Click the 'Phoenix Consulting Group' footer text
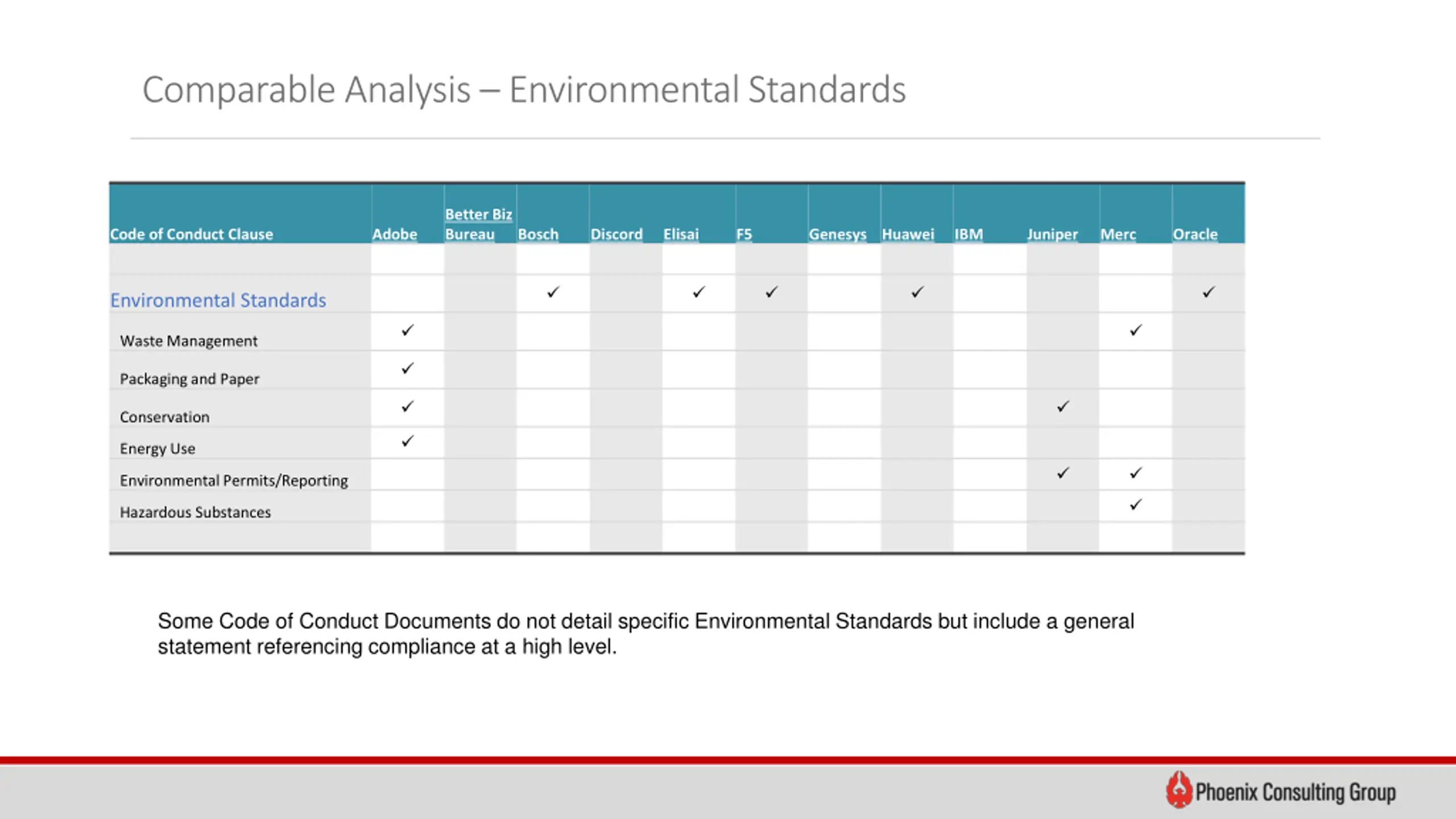Viewport: 1456px width, 819px height. click(x=1296, y=792)
